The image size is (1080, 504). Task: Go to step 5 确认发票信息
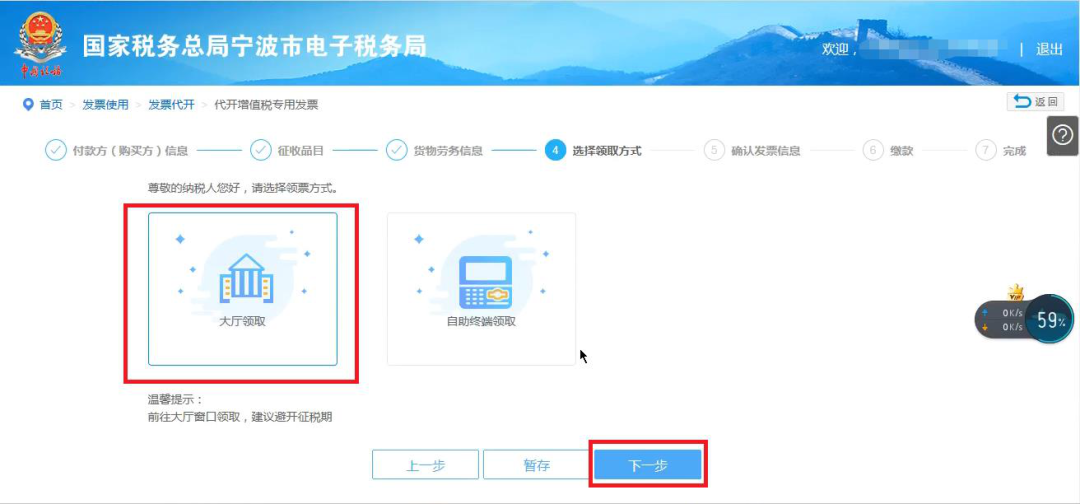tap(752, 150)
